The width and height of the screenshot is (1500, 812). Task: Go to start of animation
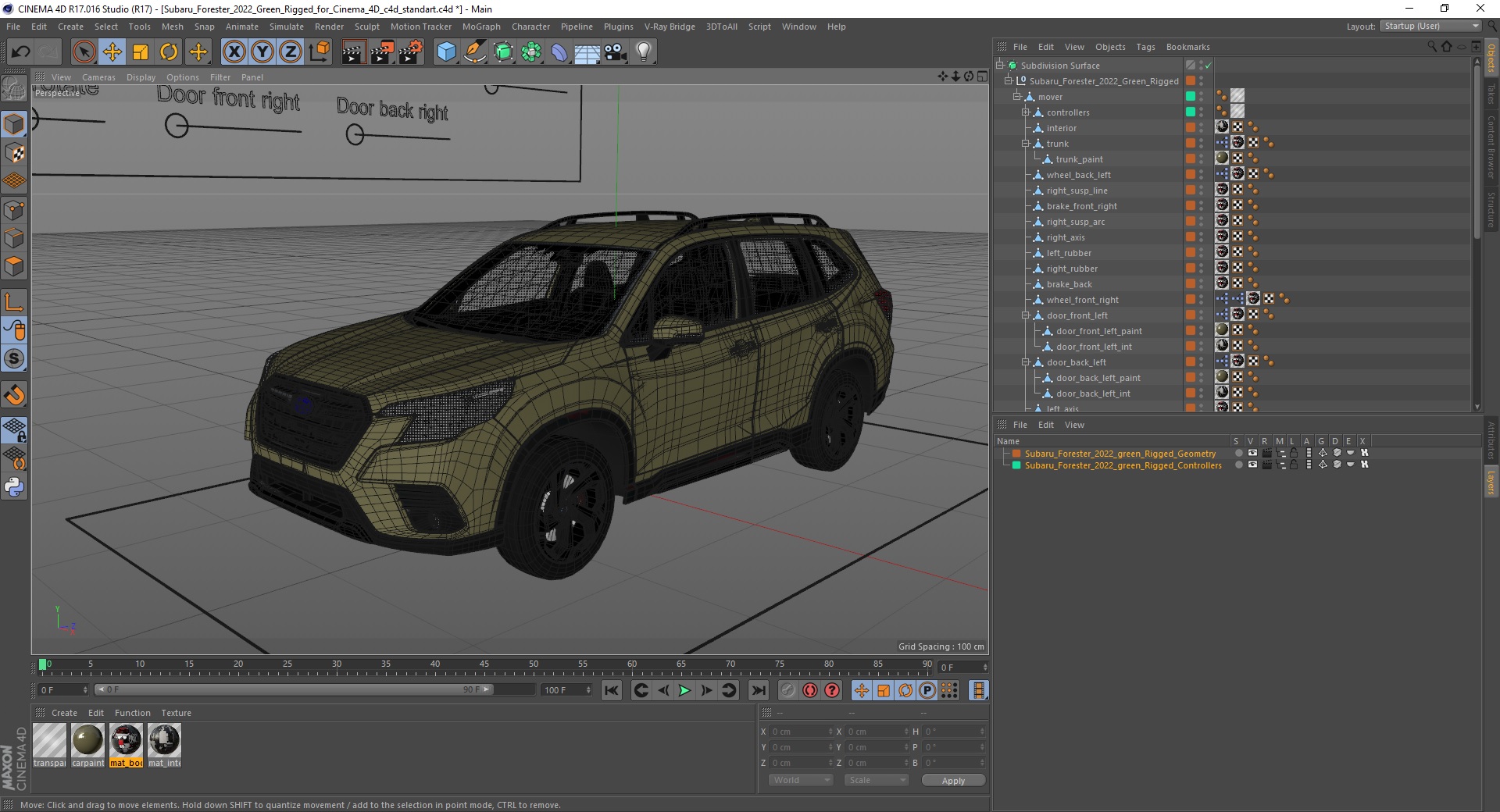coord(612,690)
